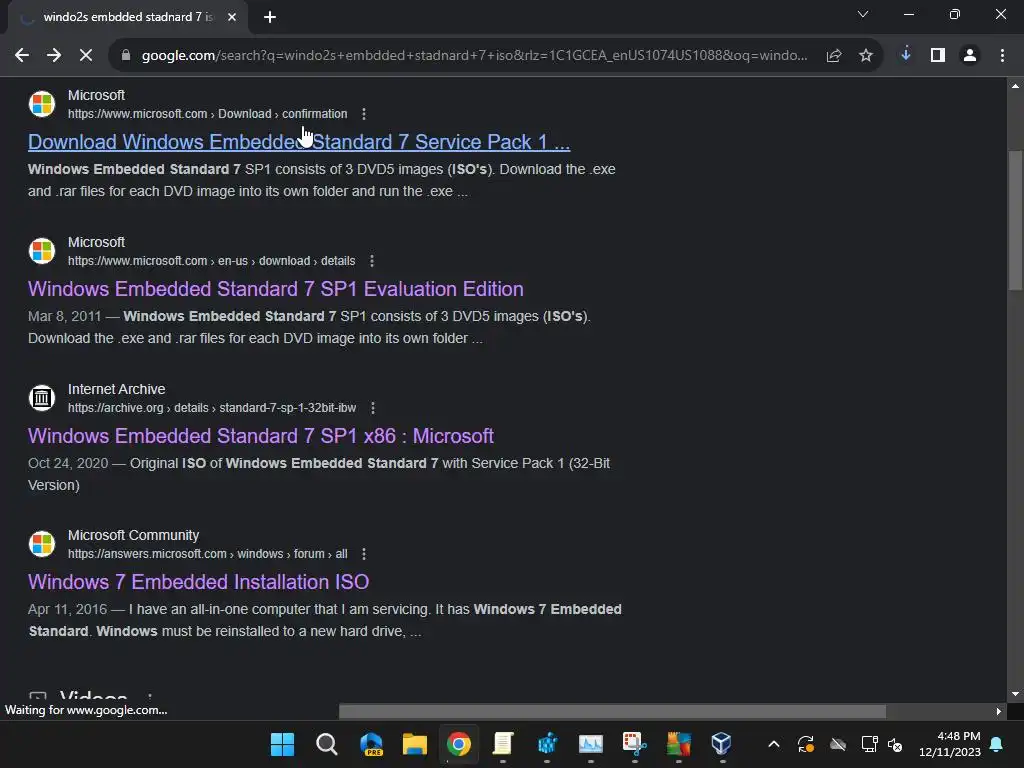1024x768 pixels.
Task: Click the lock site info icon
Action: pyautogui.click(x=126, y=56)
